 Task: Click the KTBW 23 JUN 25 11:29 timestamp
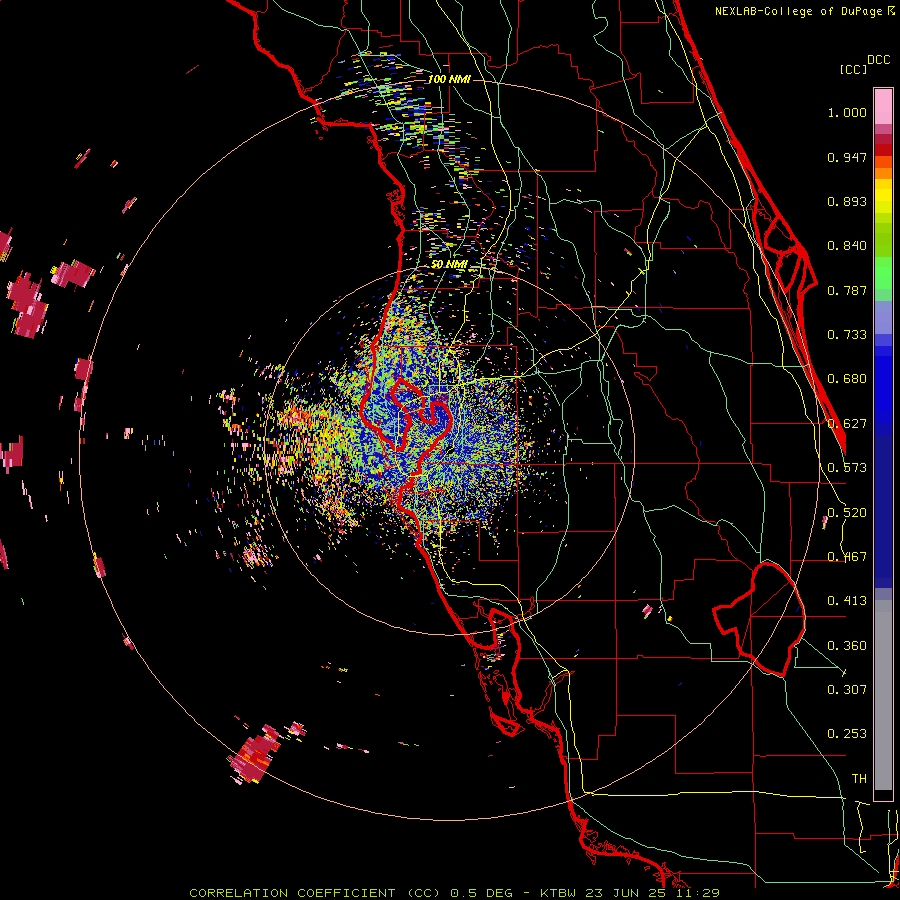click(x=630, y=893)
